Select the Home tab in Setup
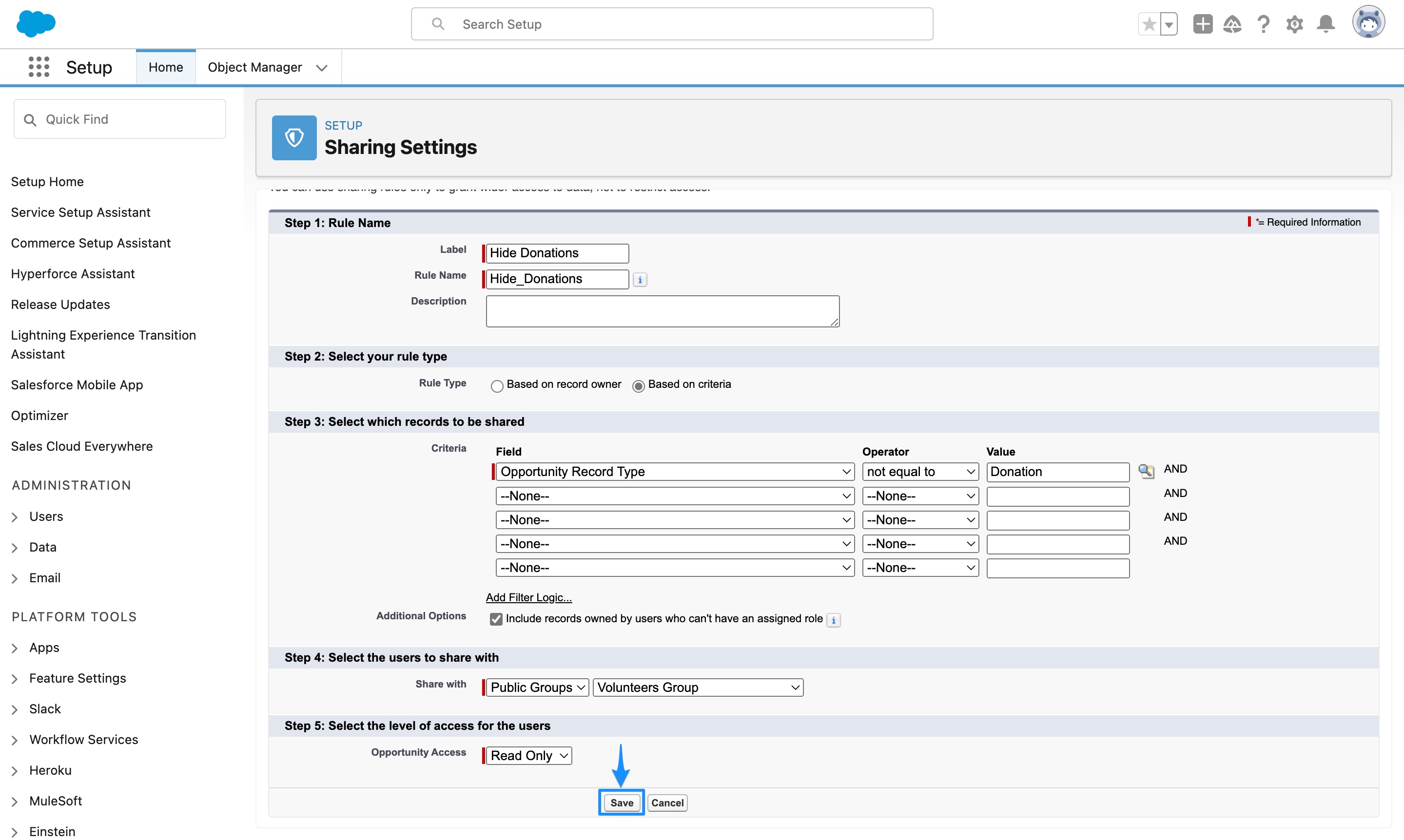 (165, 67)
